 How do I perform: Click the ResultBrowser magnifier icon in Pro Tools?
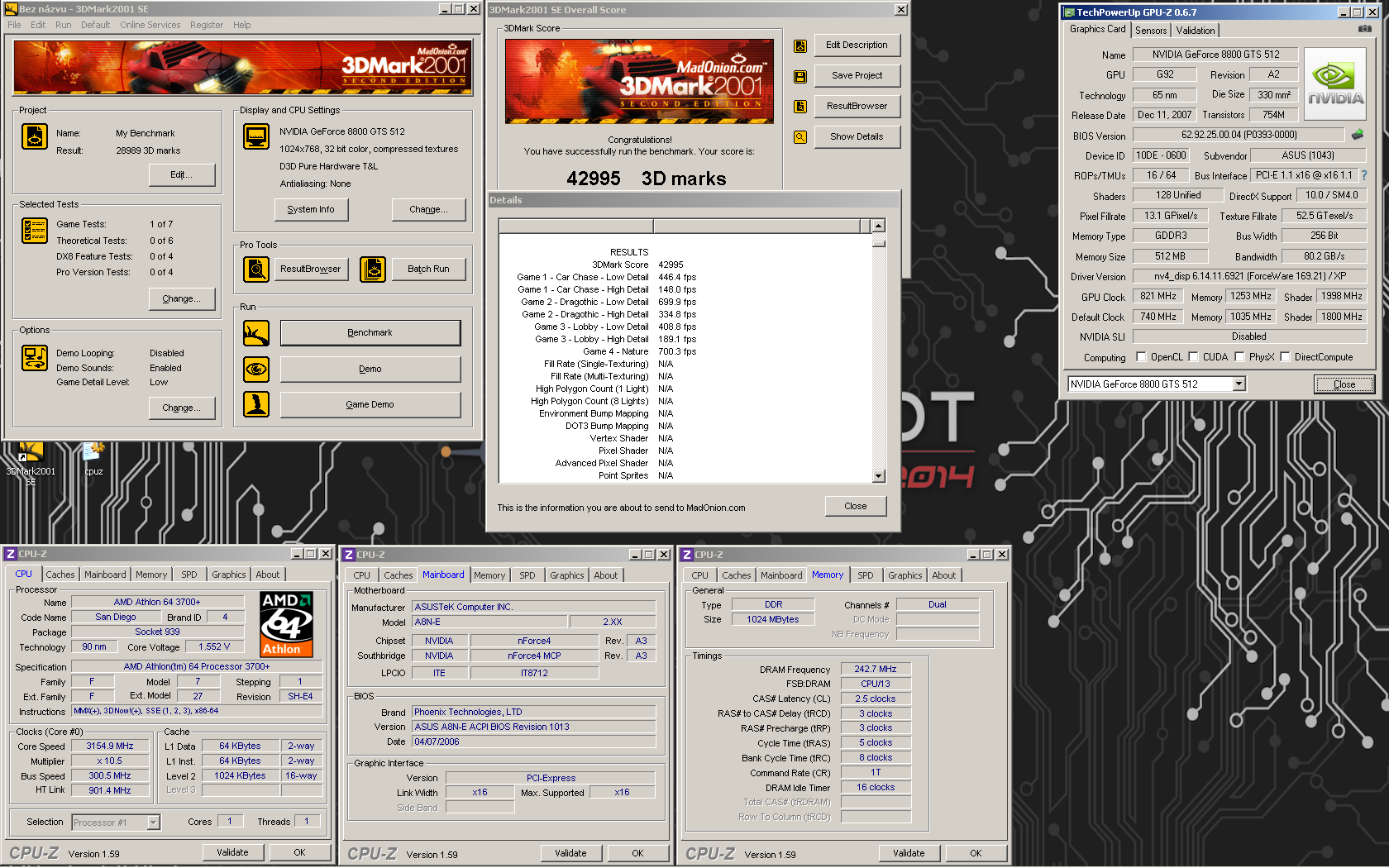click(x=256, y=269)
